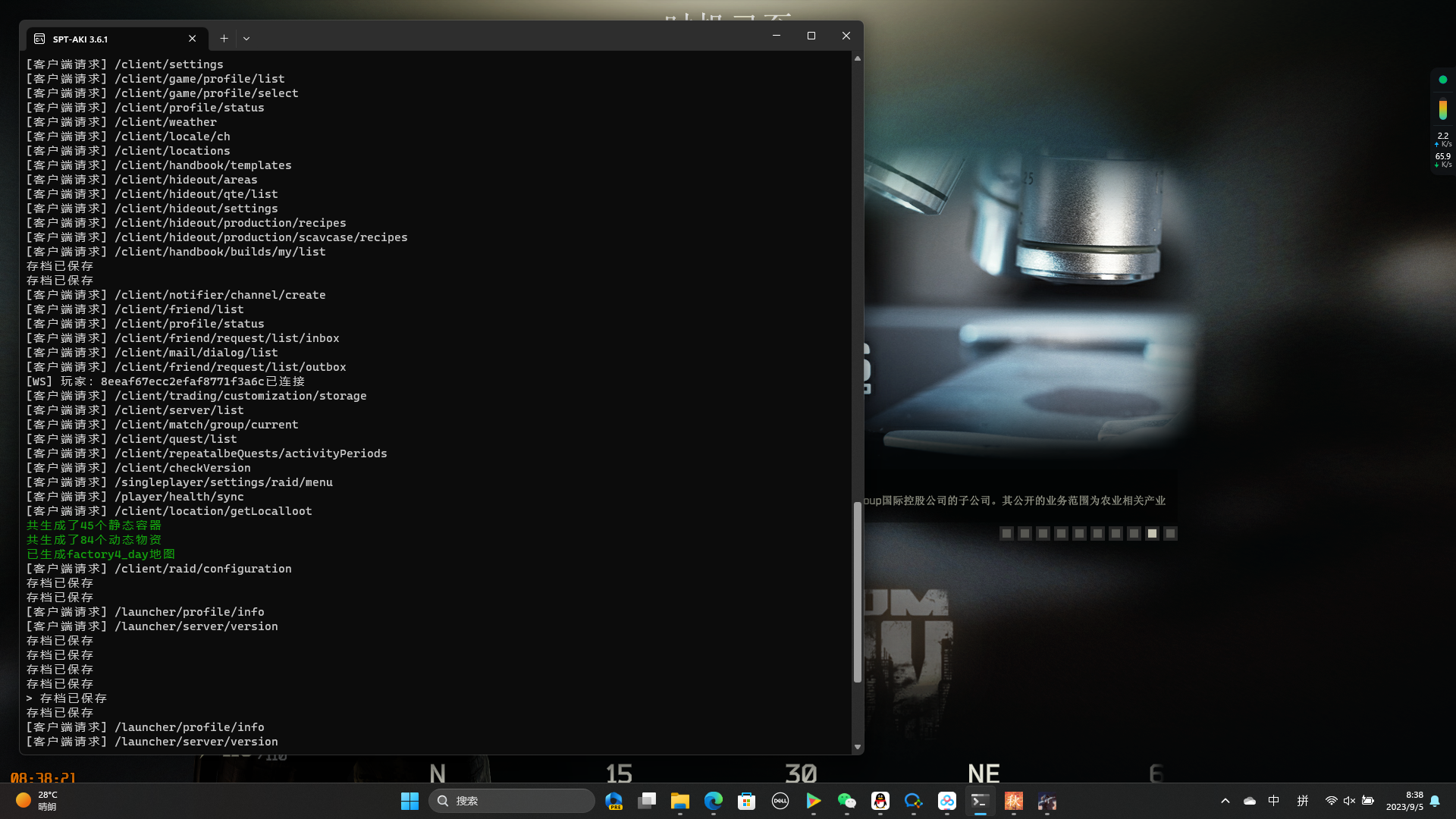Launch Microsoft Edge from taskbar
Viewport: 1456px width, 819px height.
[713, 801]
